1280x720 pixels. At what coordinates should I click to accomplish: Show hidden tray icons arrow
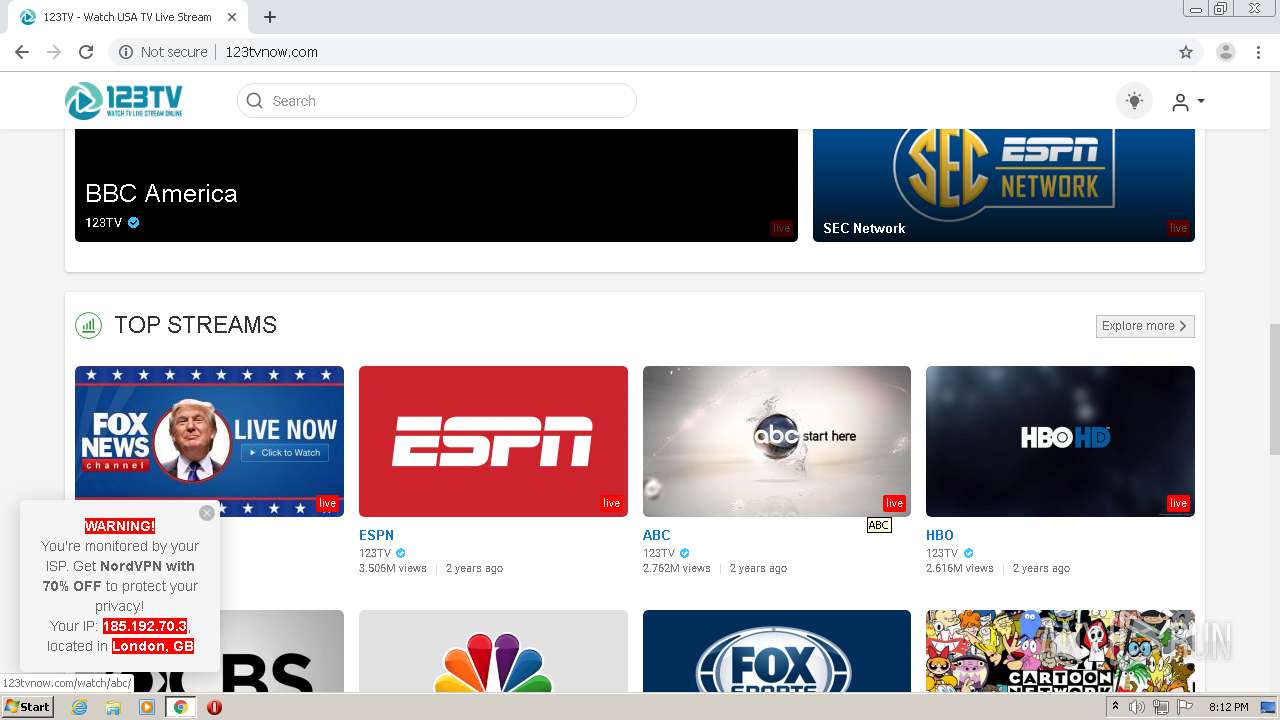pyautogui.click(x=1115, y=707)
